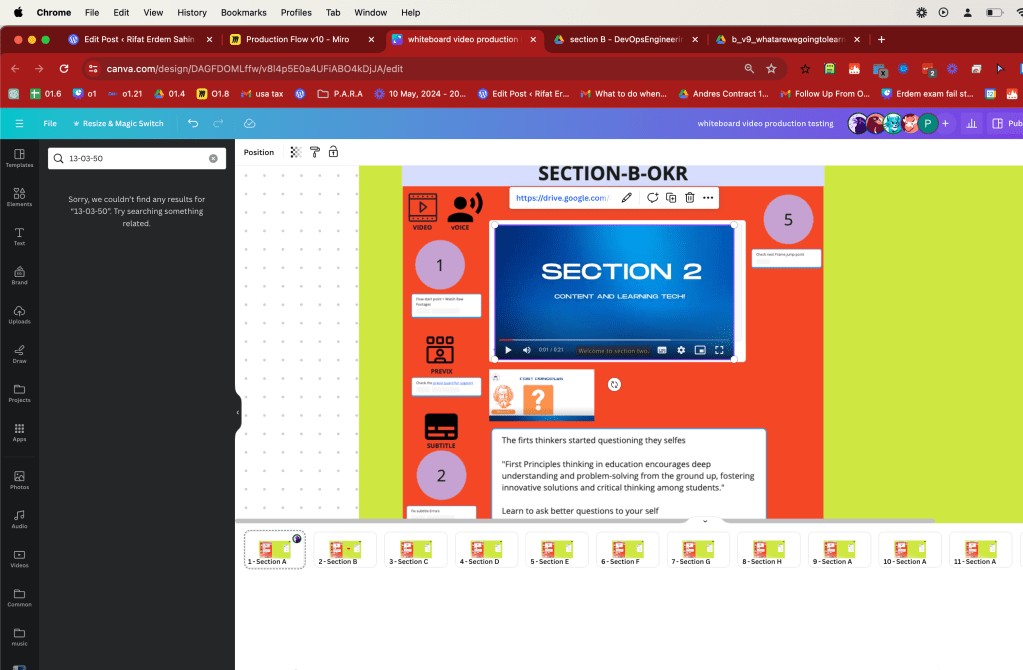This screenshot has width=1023, height=670.
Task: Hide the pages thumbnail strip
Action: [x=705, y=521]
